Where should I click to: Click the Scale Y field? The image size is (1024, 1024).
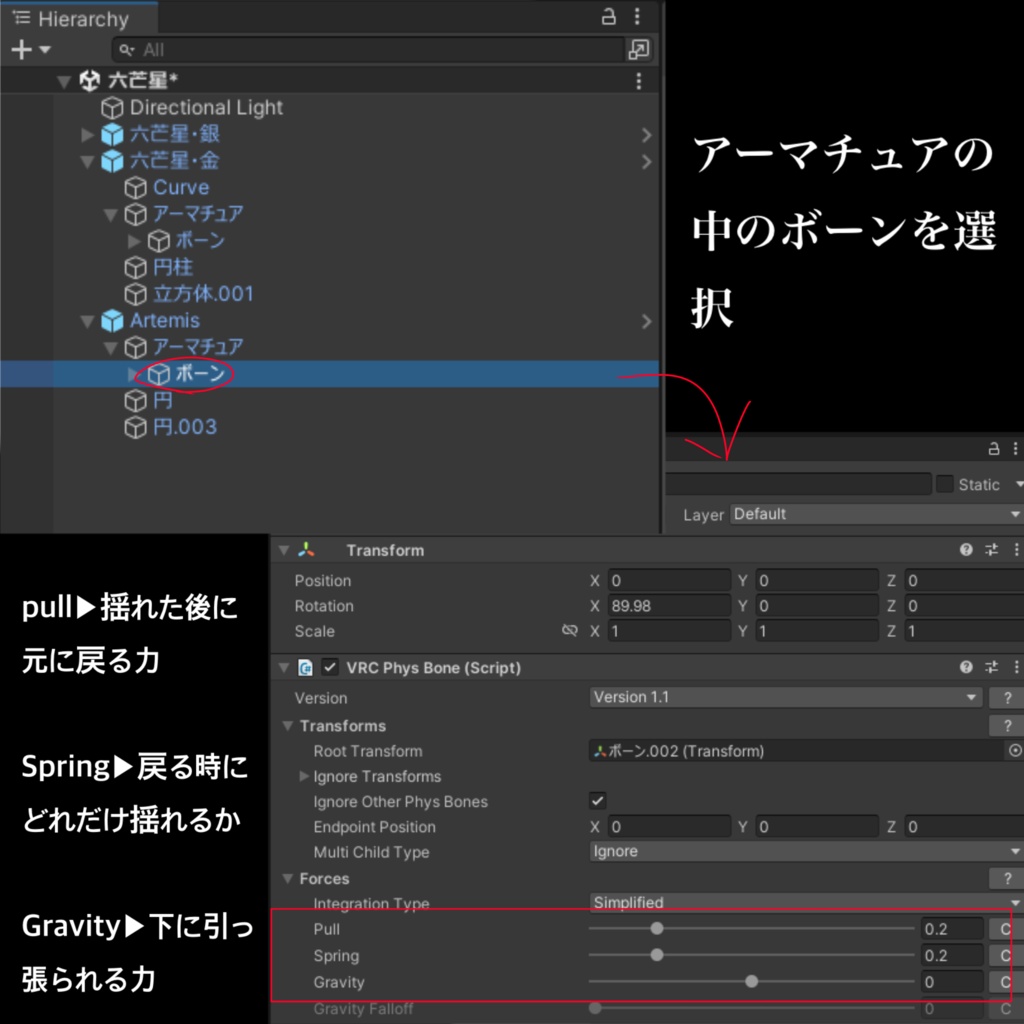pyautogui.click(x=816, y=632)
